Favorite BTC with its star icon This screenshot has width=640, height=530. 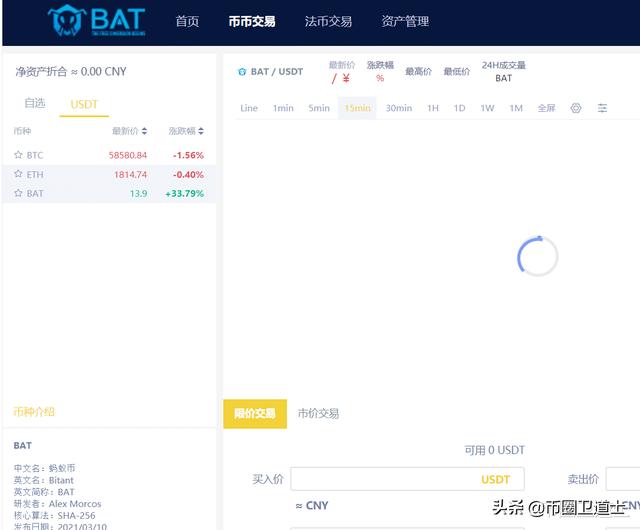[18, 155]
